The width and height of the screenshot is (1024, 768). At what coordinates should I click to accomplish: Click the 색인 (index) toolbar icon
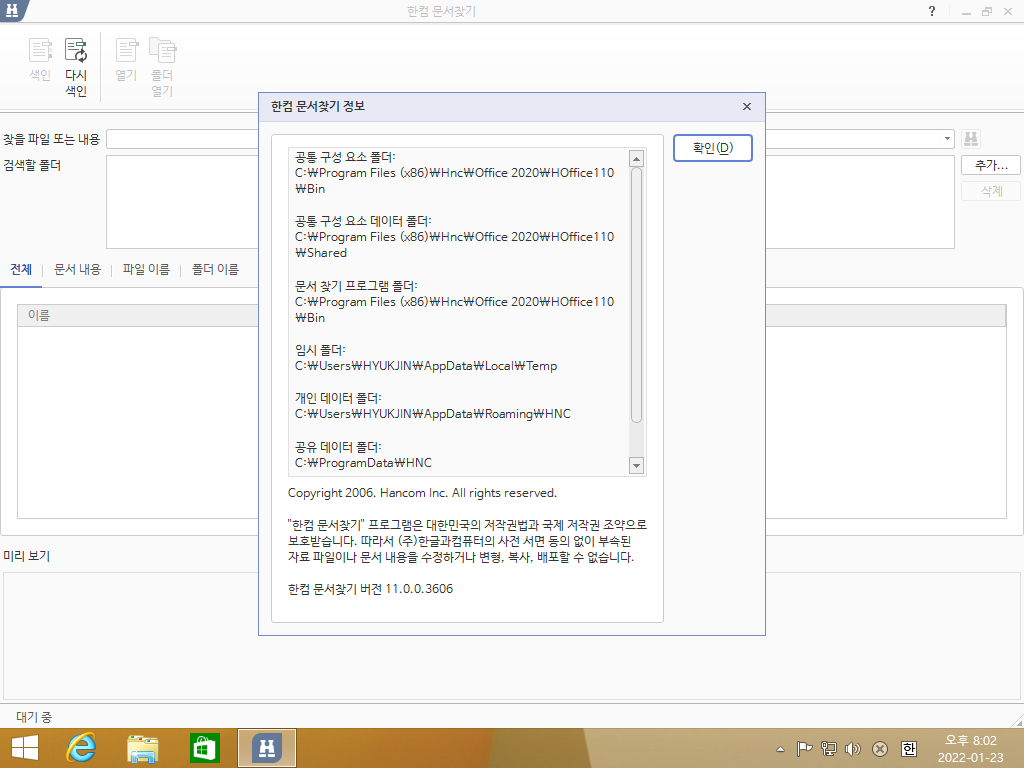[x=40, y=59]
